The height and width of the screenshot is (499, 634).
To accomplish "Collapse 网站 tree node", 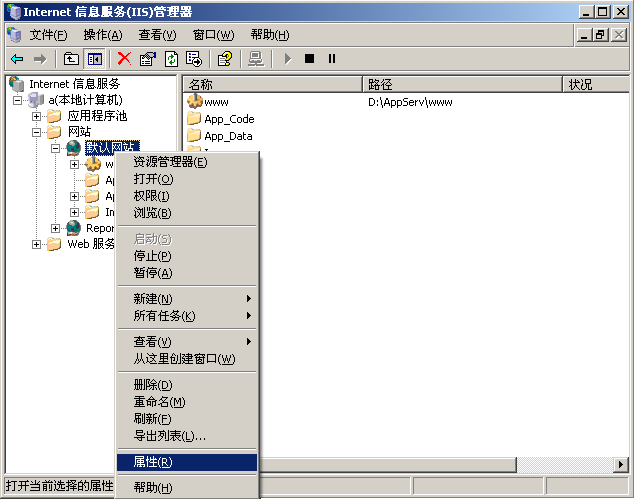I will point(36,132).
